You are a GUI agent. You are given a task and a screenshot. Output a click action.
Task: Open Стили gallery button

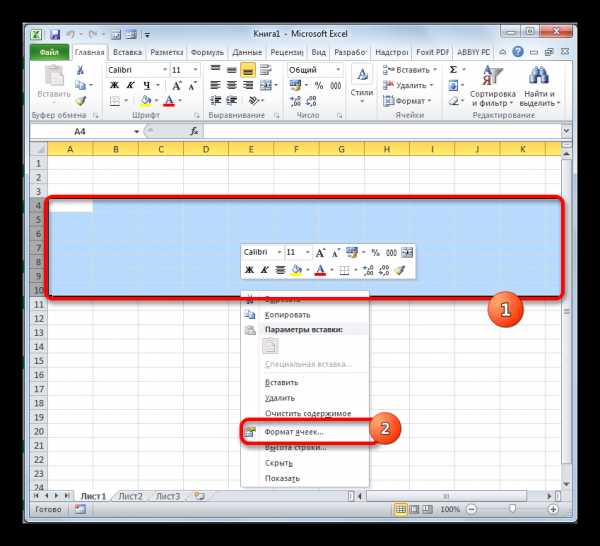tap(362, 85)
